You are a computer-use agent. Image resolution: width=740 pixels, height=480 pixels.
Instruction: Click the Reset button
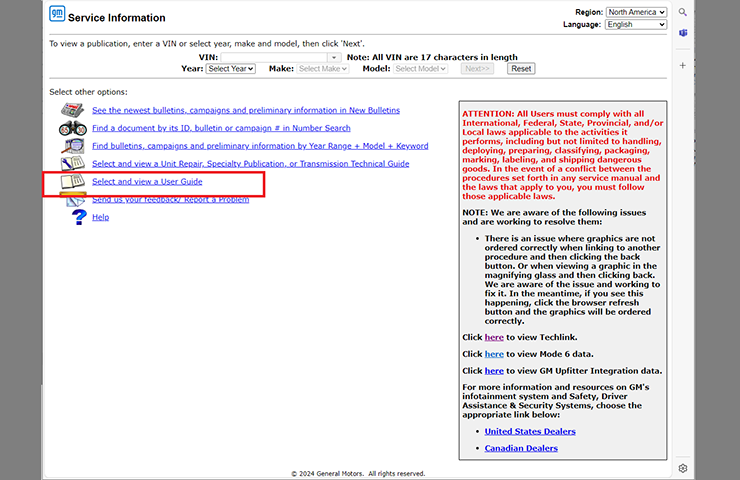(x=521, y=69)
